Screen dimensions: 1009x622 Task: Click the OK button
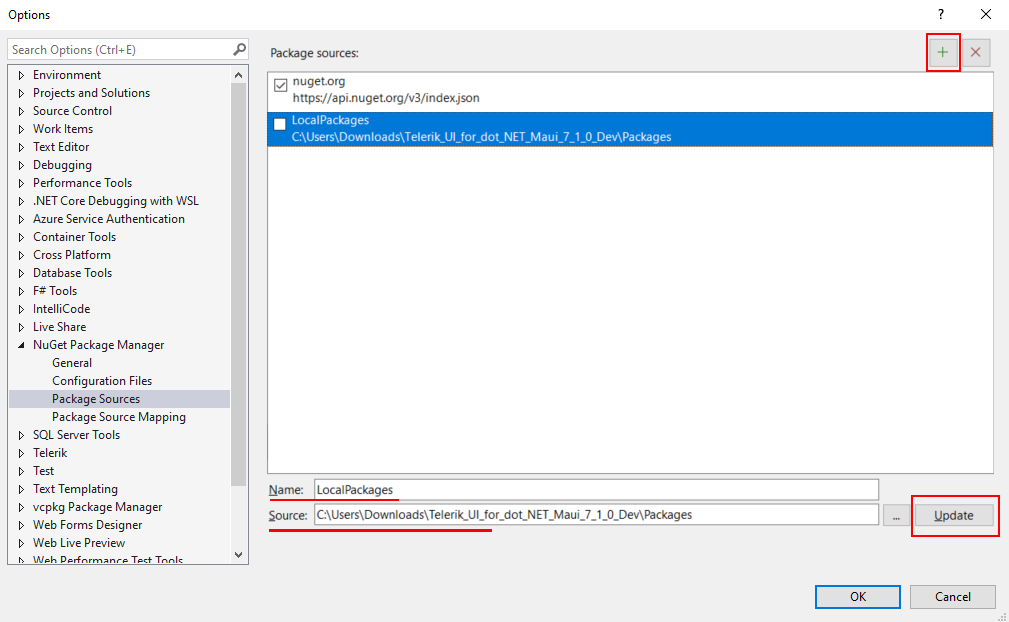click(x=857, y=596)
